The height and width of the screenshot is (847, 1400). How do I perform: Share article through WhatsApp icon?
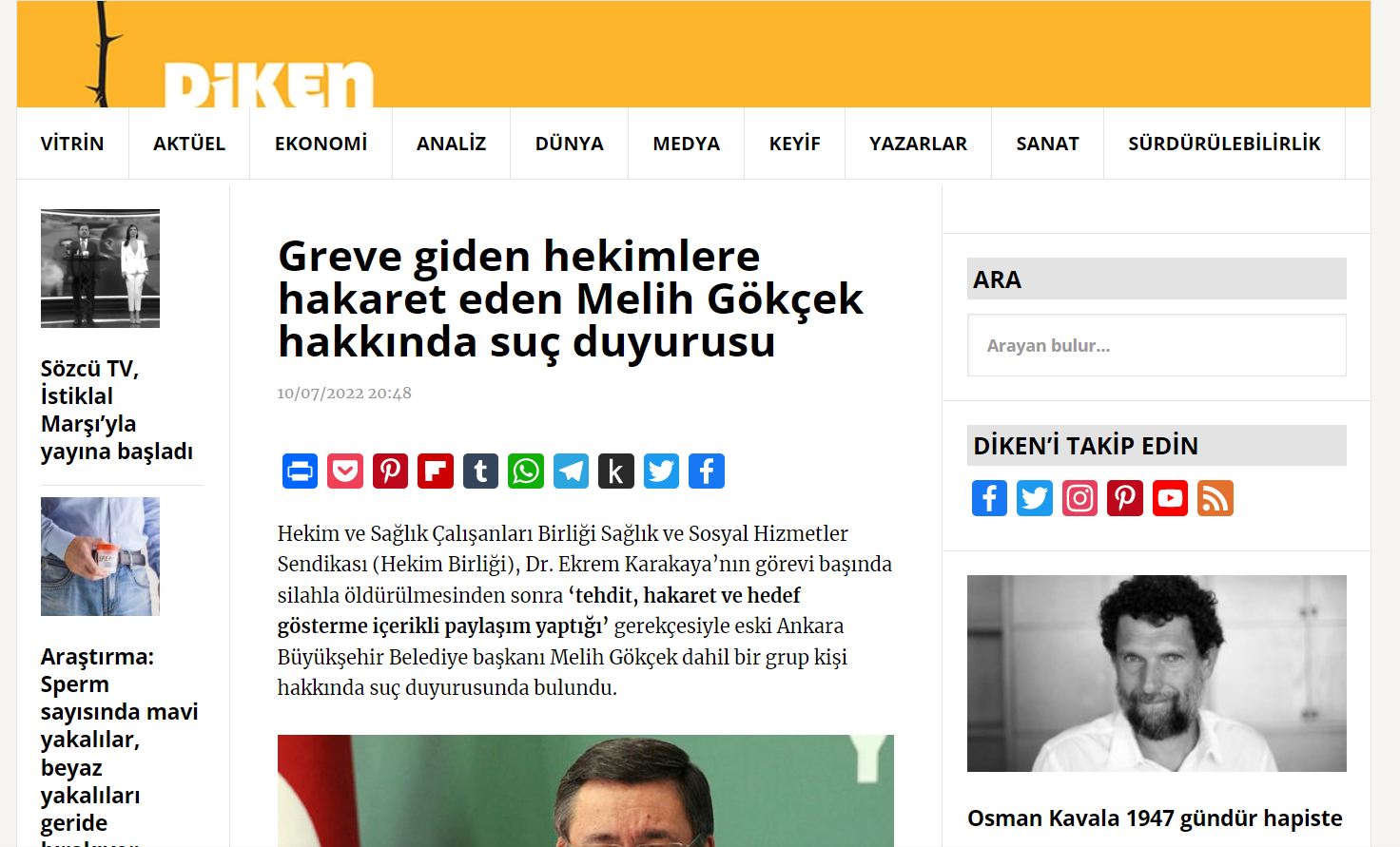[526, 471]
